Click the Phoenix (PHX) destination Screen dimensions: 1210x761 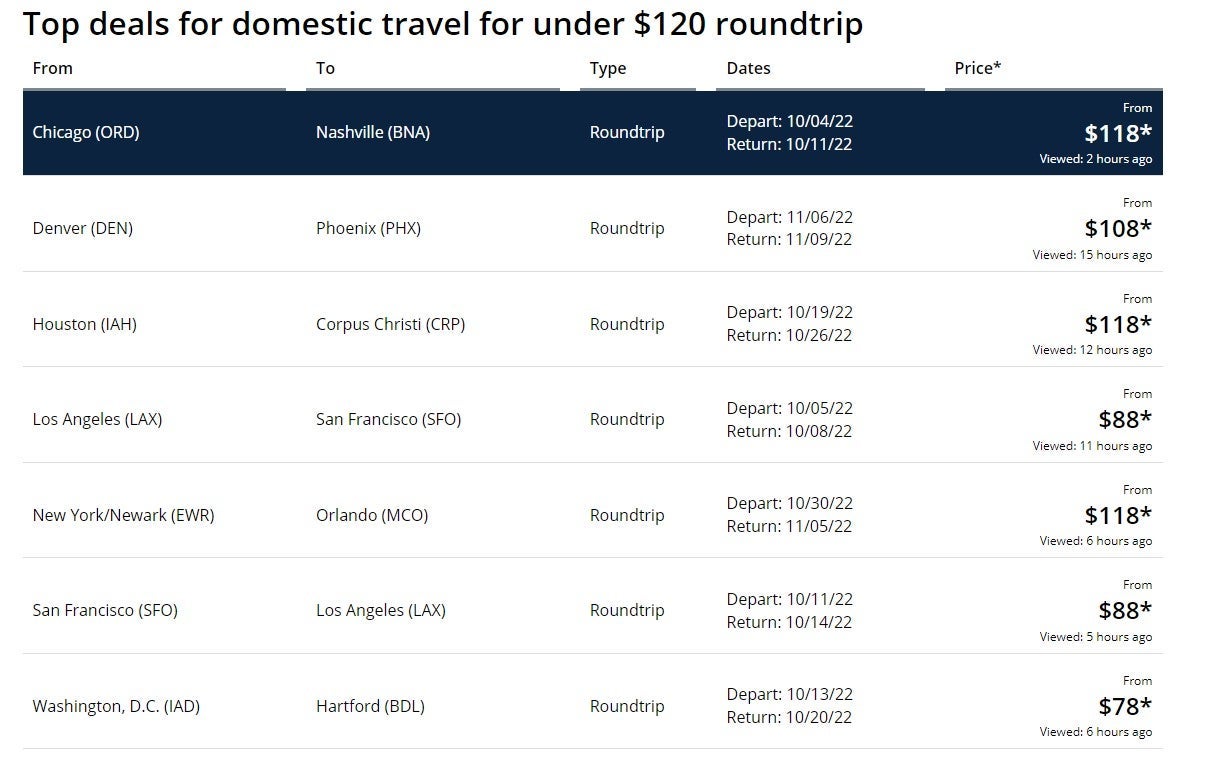click(x=368, y=228)
